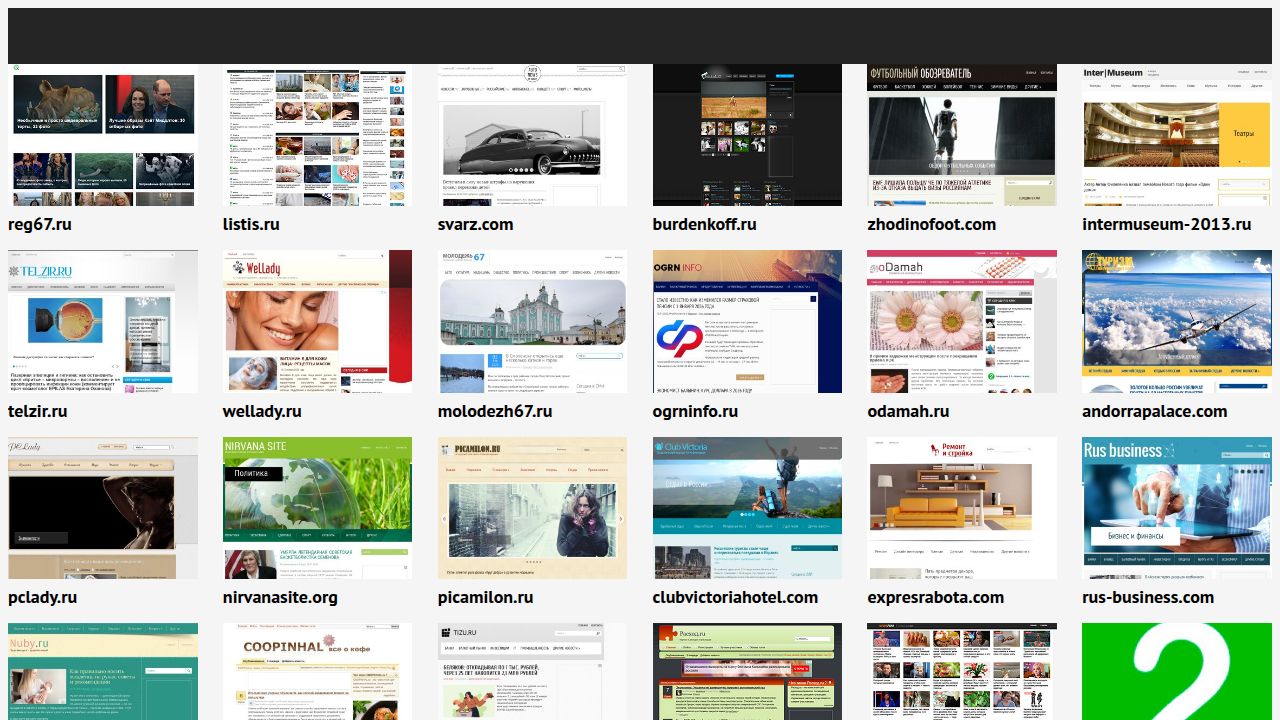Select the ogrninfo.ru site preview
This screenshot has width=1280, height=720.
tap(747, 321)
